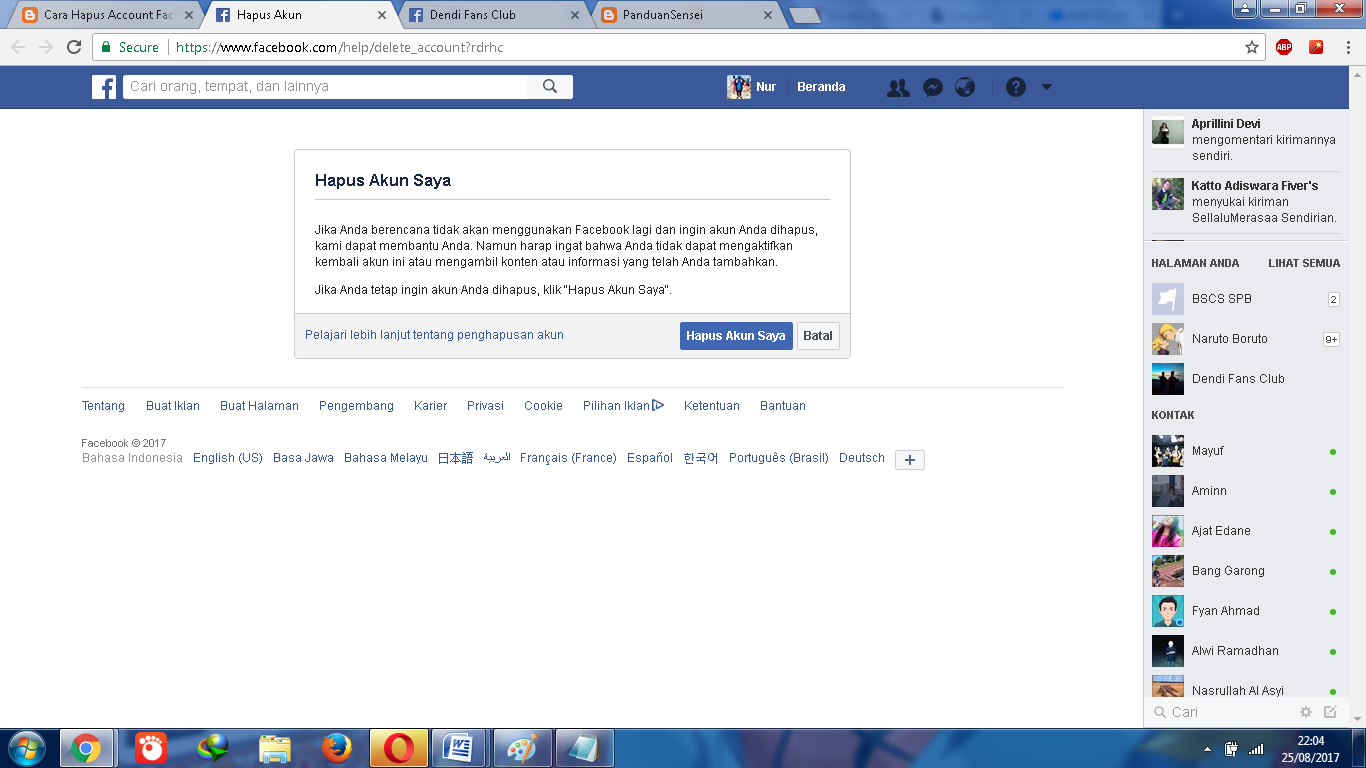
Task: Open Naruto Boruto page in sidebar
Action: (1246, 339)
